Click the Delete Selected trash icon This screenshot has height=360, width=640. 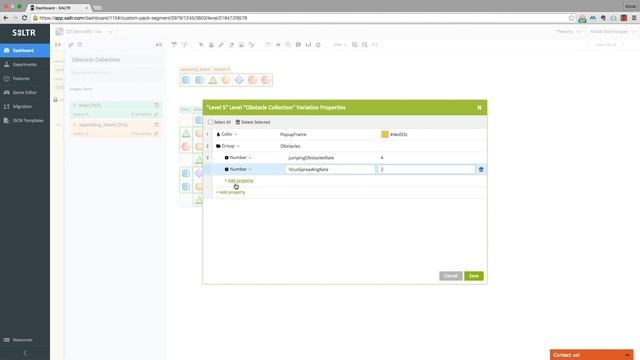coord(238,122)
